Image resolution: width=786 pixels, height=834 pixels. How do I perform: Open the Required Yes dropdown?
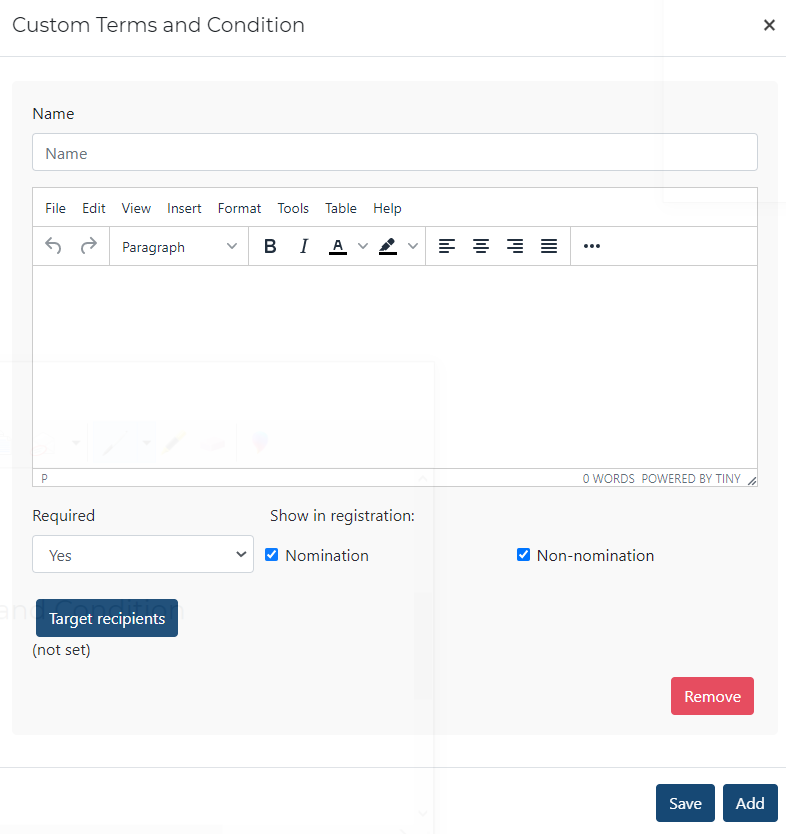coord(143,555)
